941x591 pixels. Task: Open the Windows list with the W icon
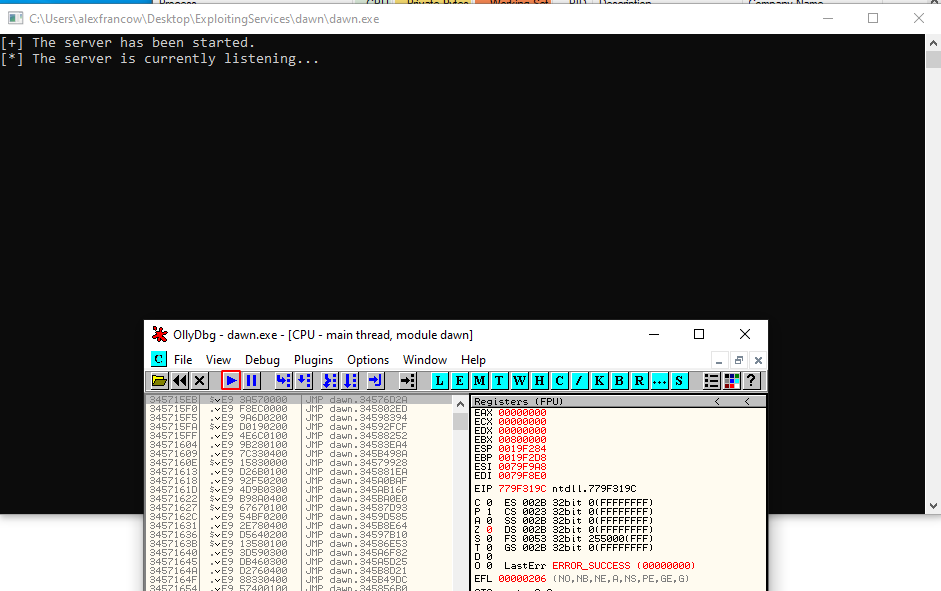(519, 380)
